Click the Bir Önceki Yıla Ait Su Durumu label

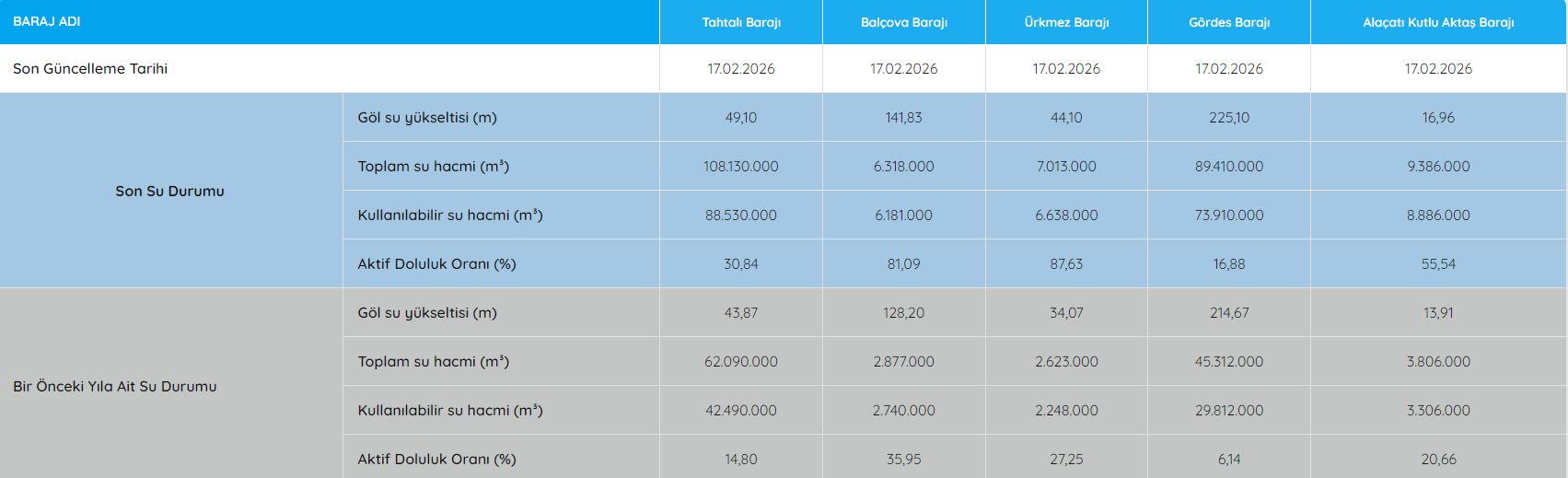[x=115, y=386]
